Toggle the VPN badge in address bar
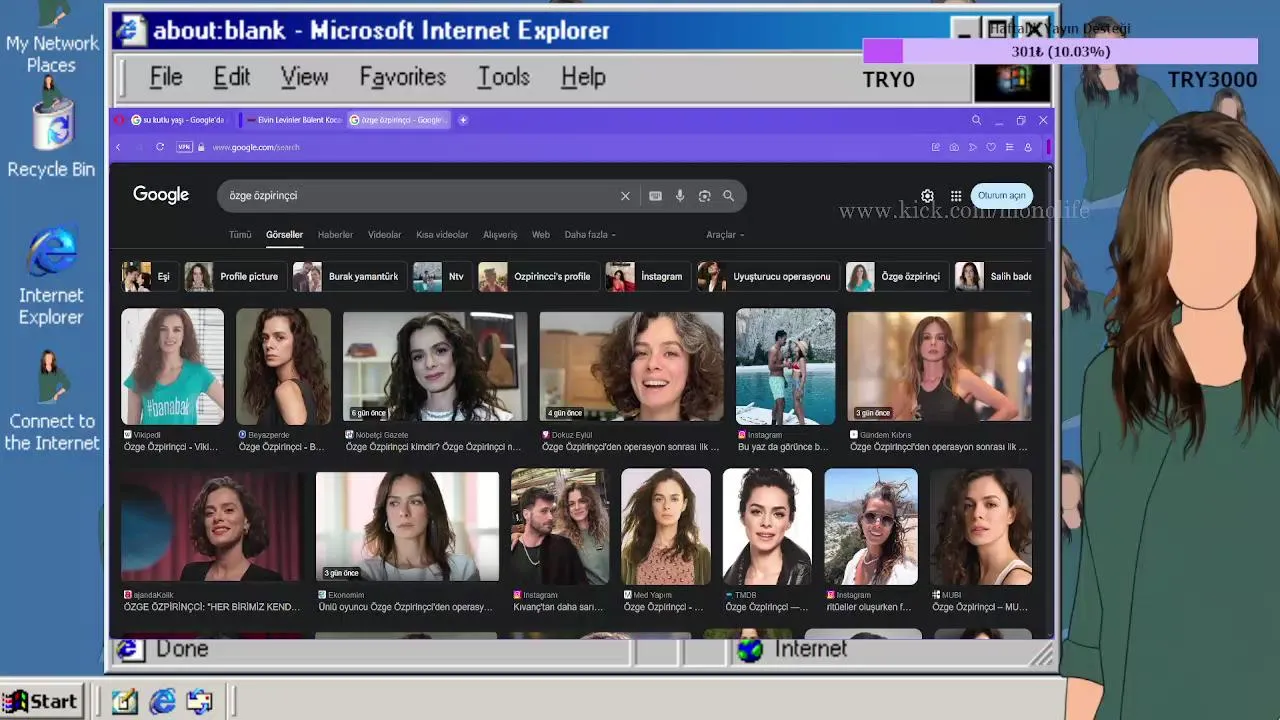This screenshot has height=720, width=1280. click(x=184, y=147)
